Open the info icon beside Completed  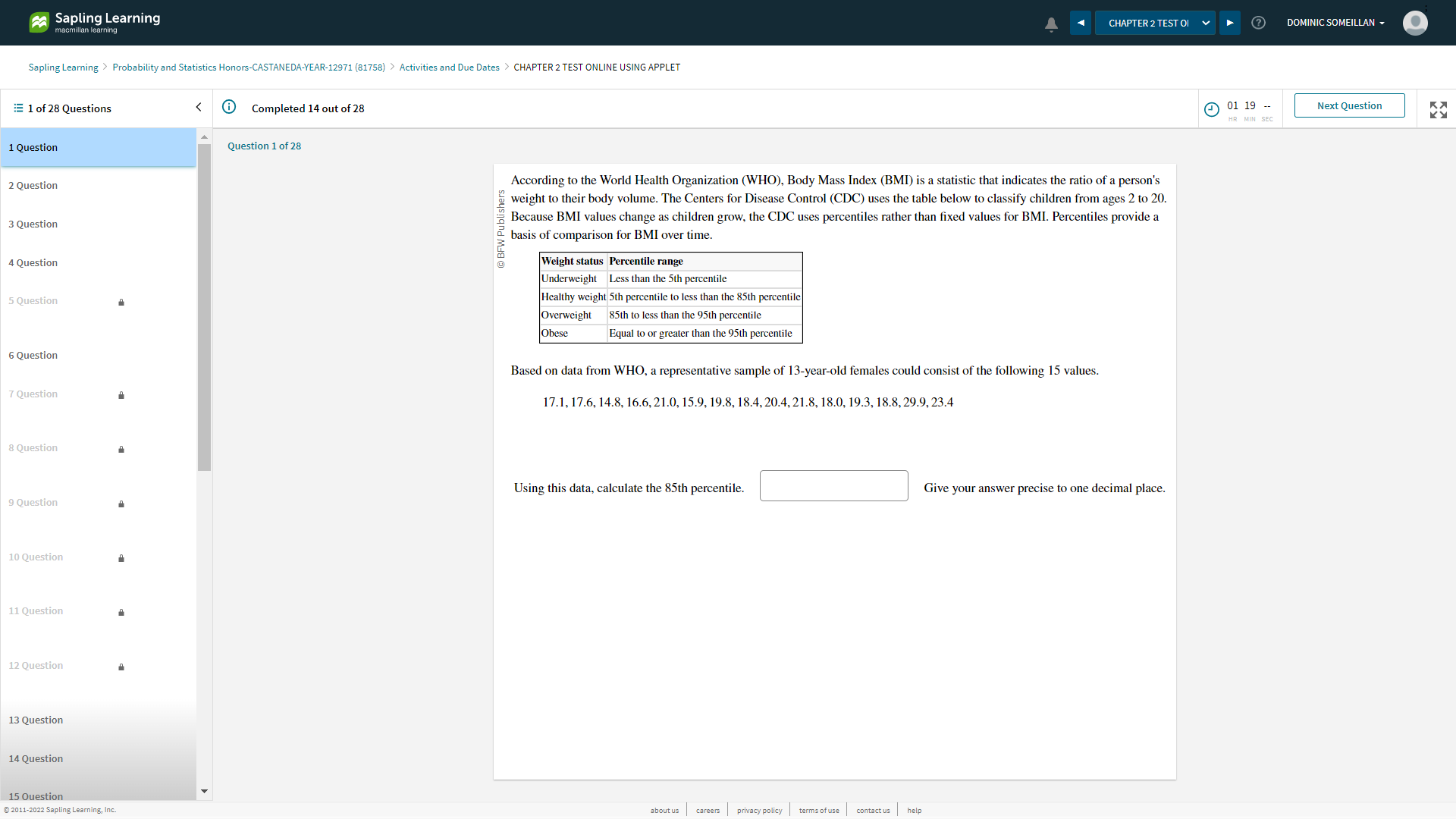229,107
